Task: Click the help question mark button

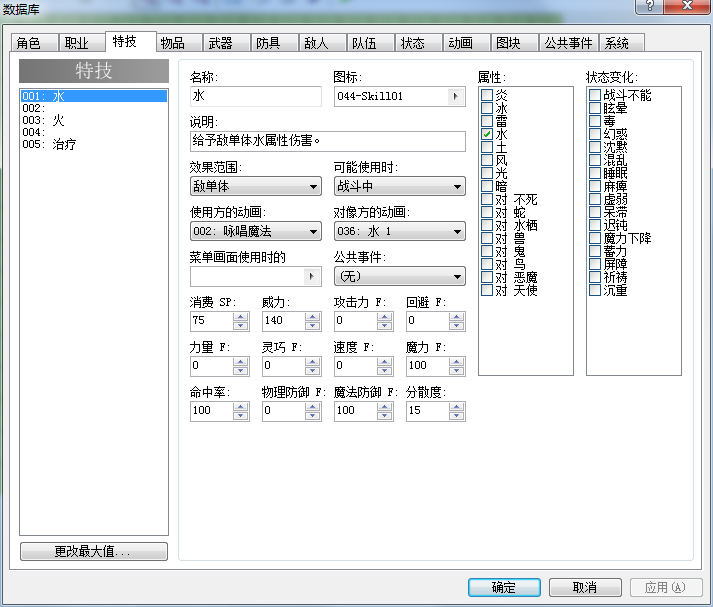Action: click(649, 6)
